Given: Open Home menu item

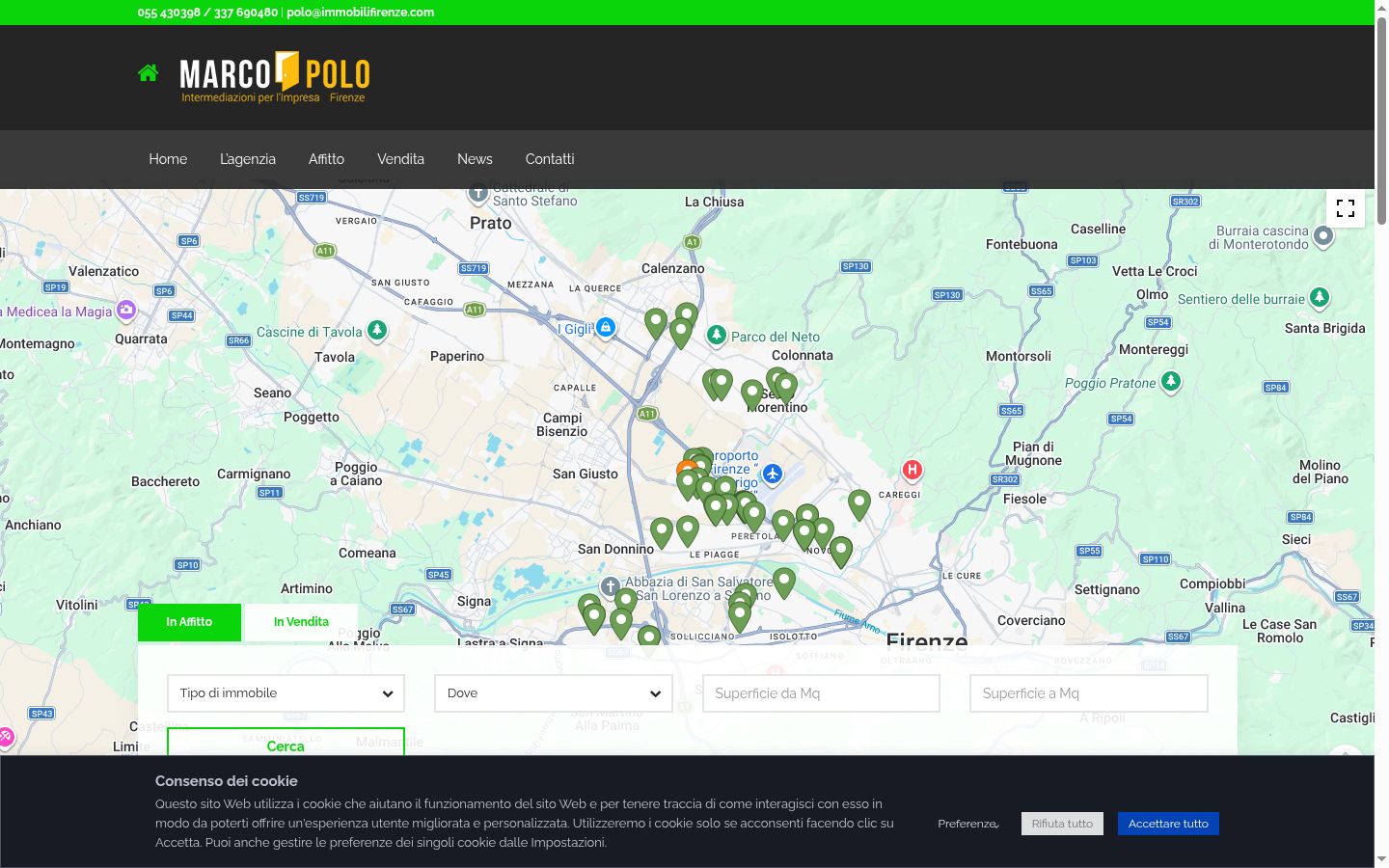Looking at the screenshot, I should pyautogui.click(x=168, y=159).
